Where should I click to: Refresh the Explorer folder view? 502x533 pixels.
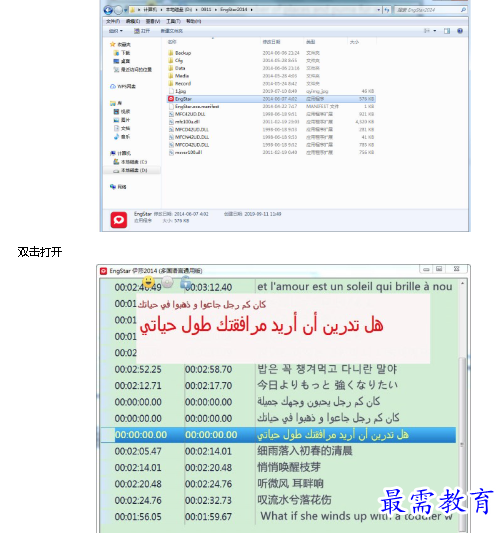click(x=386, y=10)
